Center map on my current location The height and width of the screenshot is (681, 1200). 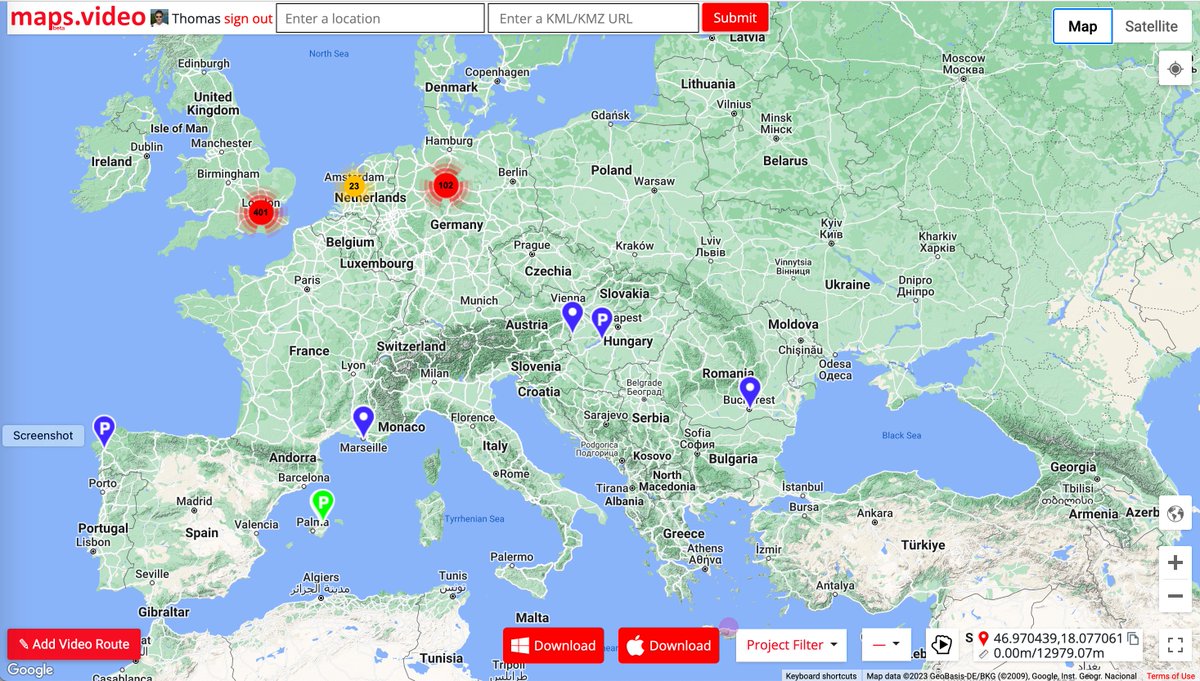[x=1175, y=69]
